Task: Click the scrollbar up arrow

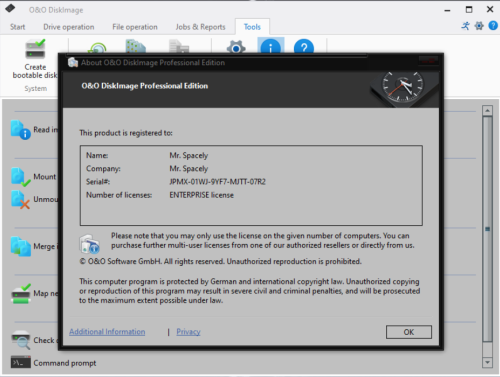Action: (x=487, y=110)
